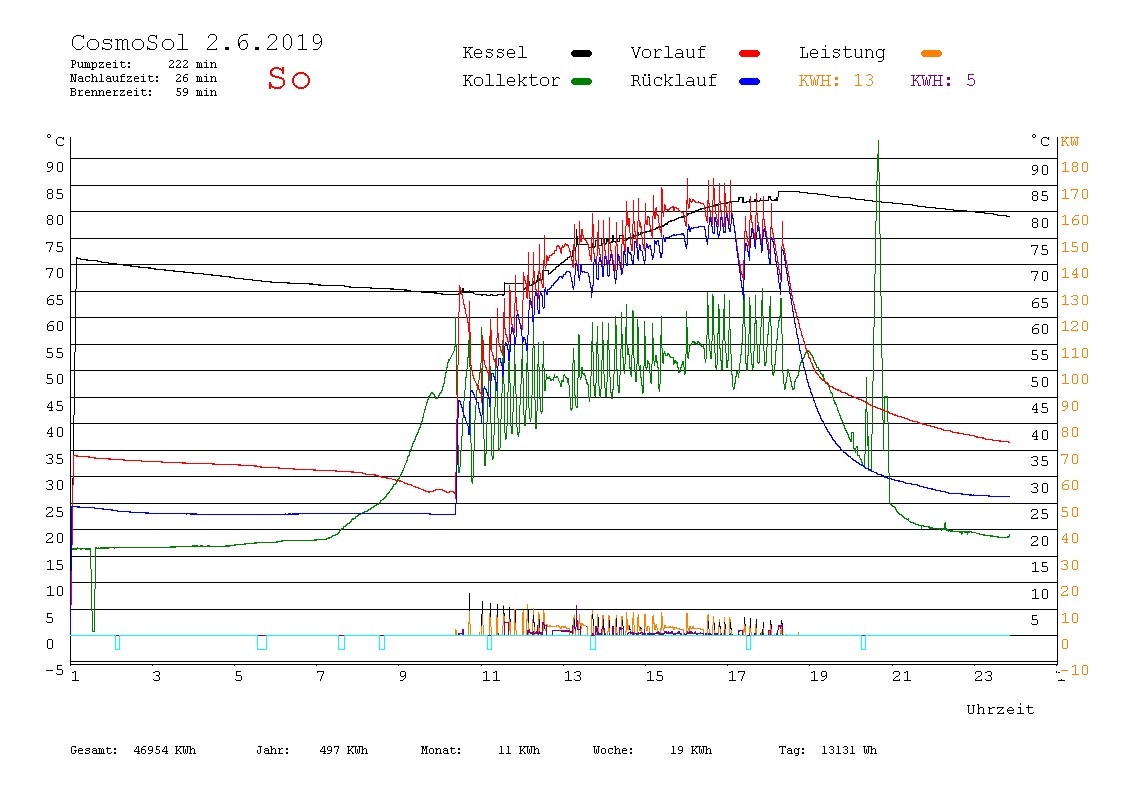Click the black Kessel legend swatch
The height and width of the screenshot is (812, 1148).
click(581, 53)
